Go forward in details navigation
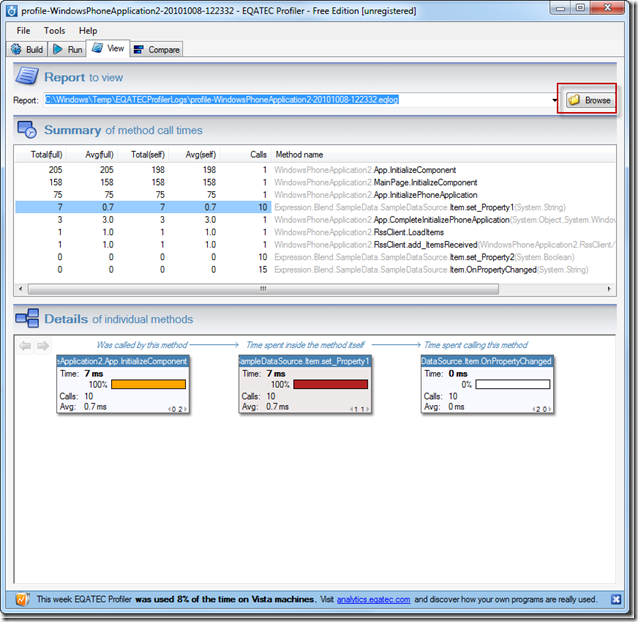The height and width of the screenshot is (622, 638). [x=43, y=346]
